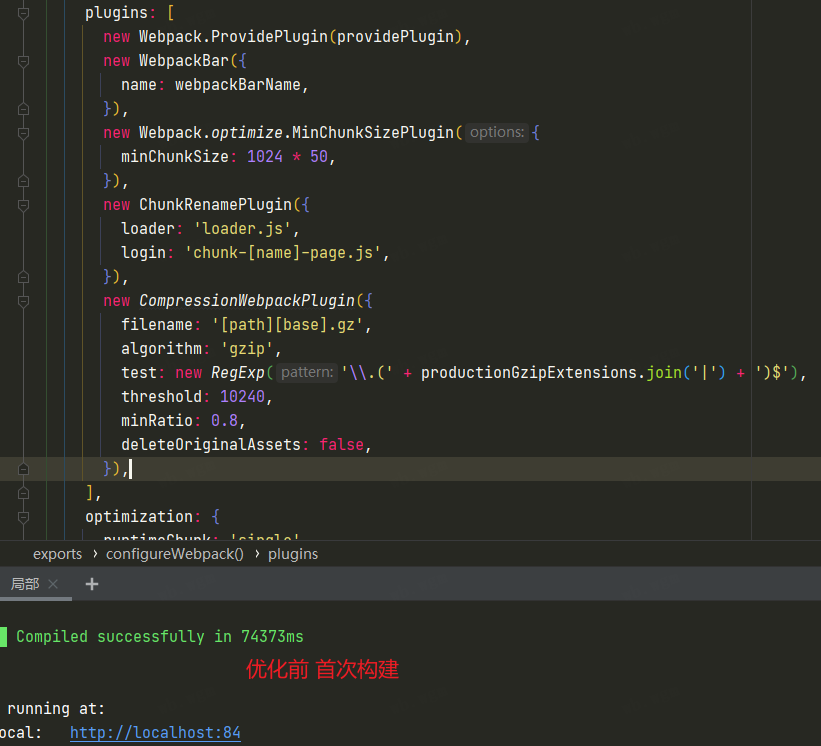Collapse the optimization object fold marker
This screenshot has height=746, width=821.
[x=23, y=517]
